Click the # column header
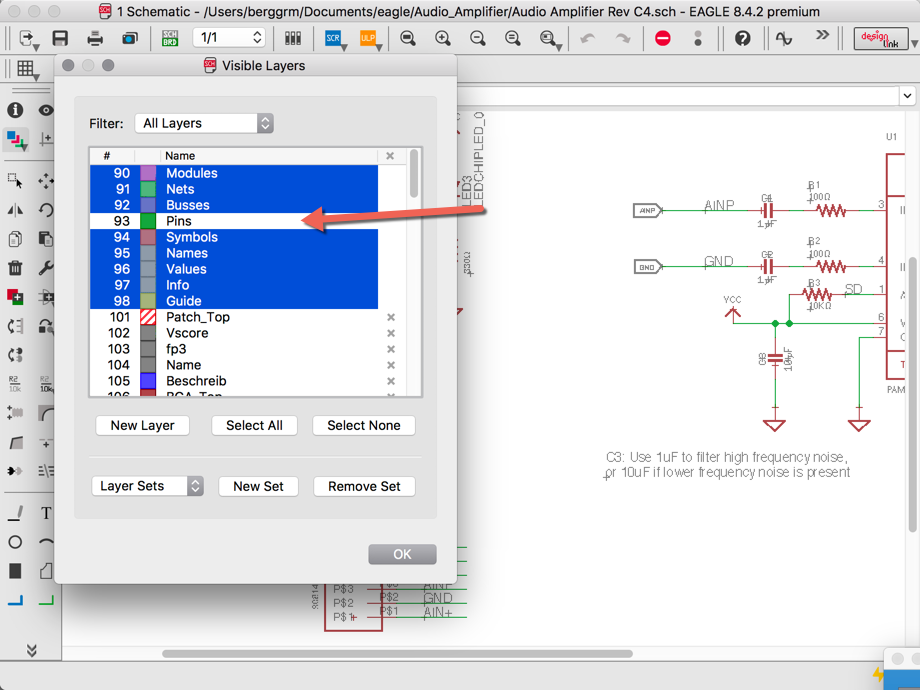 tap(107, 156)
